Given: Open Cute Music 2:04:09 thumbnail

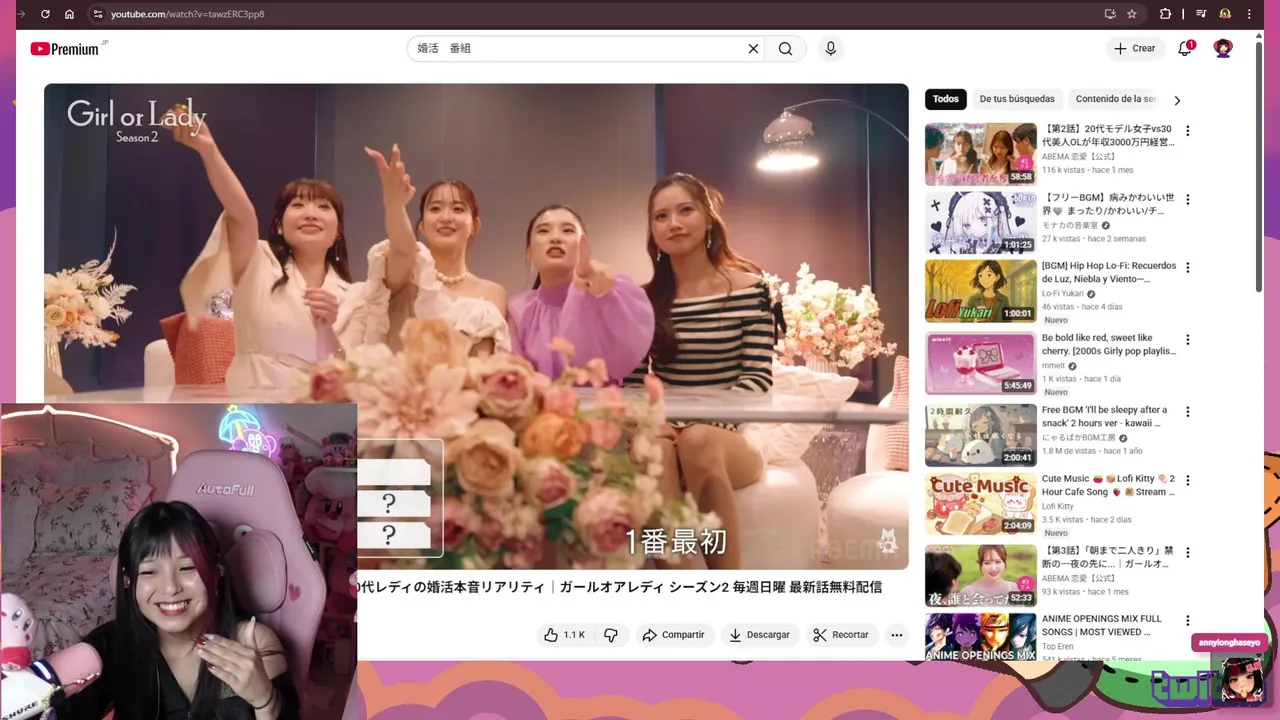Looking at the screenshot, I should coord(980,504).
